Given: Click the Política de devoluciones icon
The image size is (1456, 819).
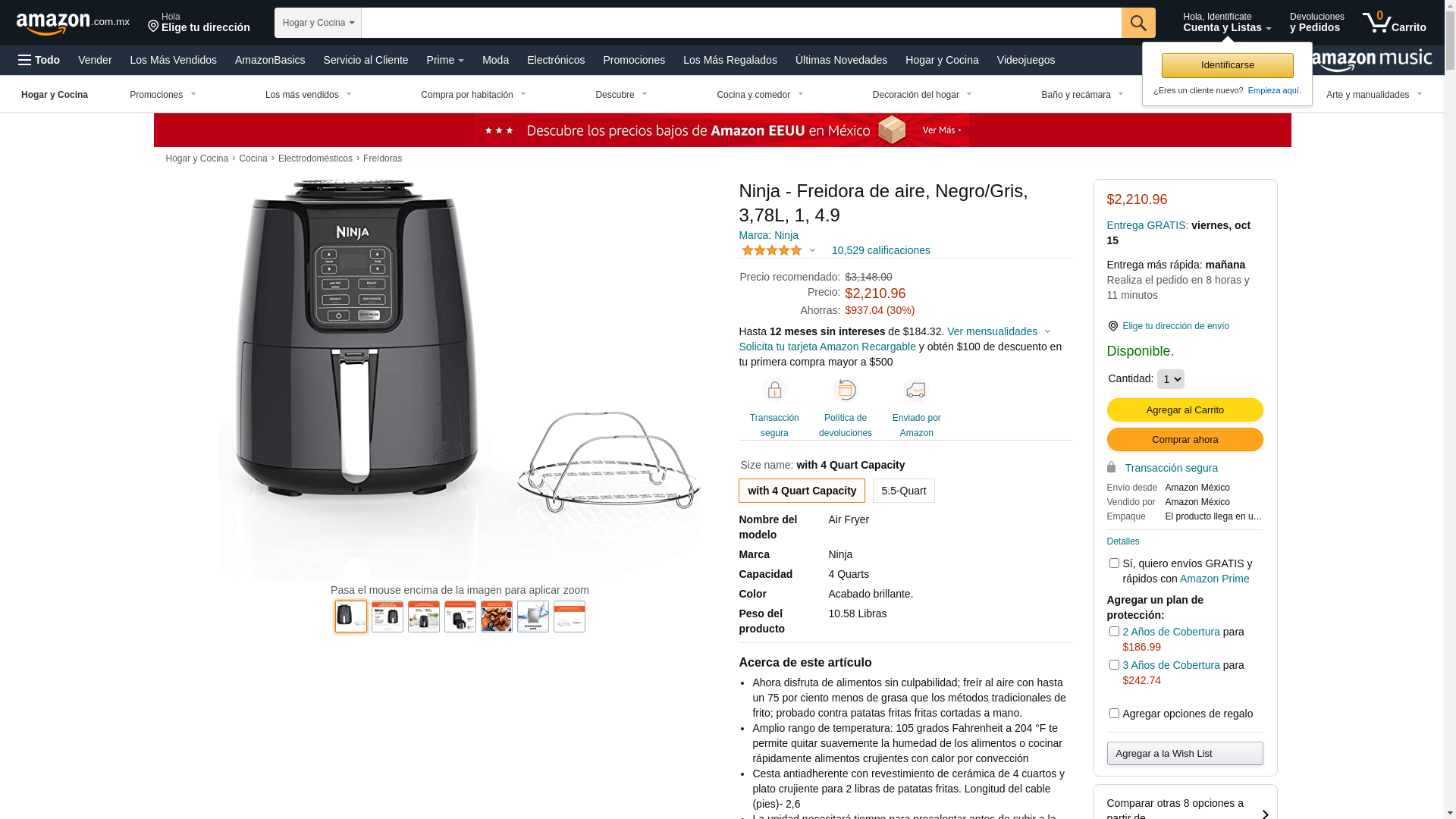Looking at the screenshot, I should (846, 390).
